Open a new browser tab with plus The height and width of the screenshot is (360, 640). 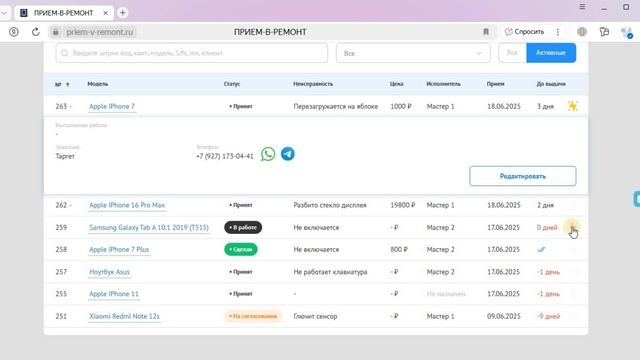tap(122, 13)
